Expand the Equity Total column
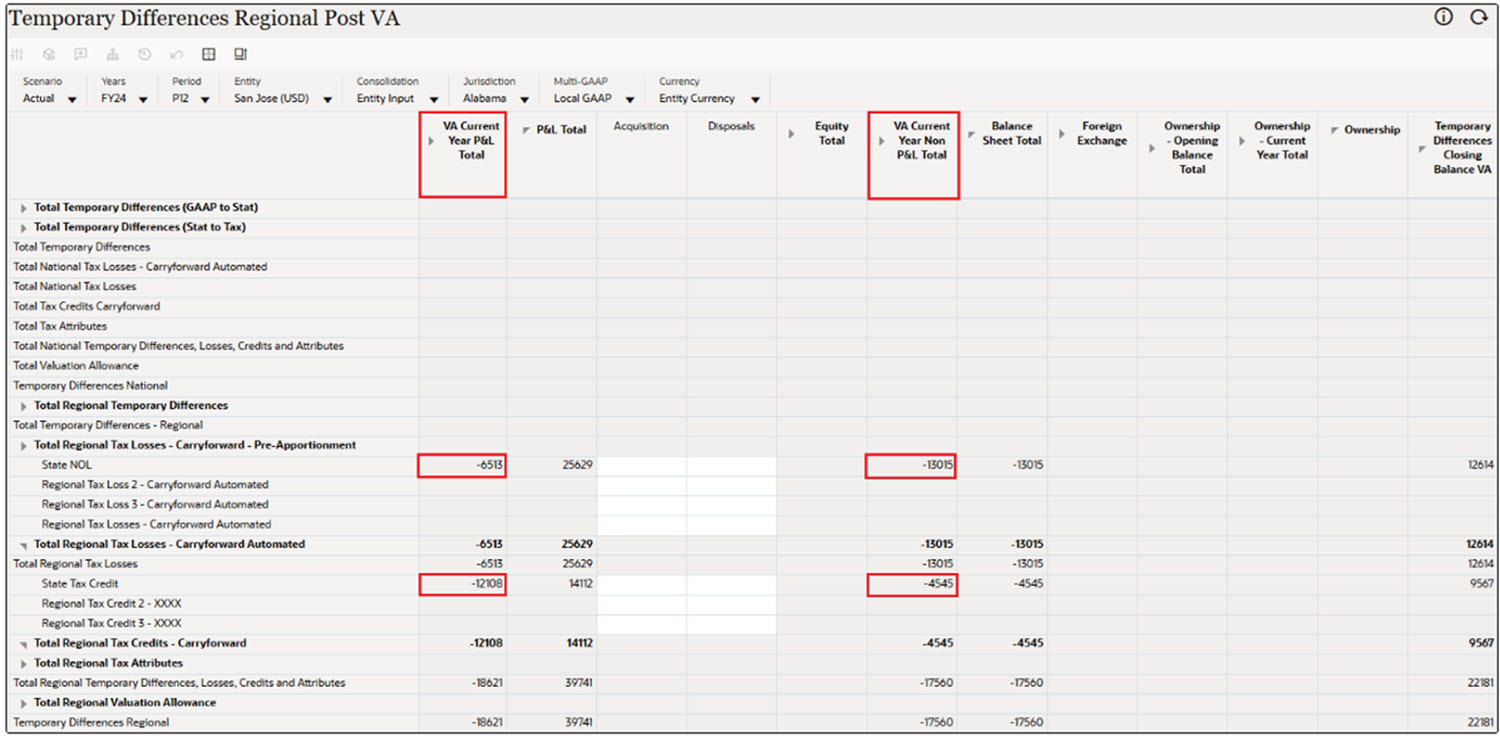The height and width of the screenshot is (736, 1500). 792,134
